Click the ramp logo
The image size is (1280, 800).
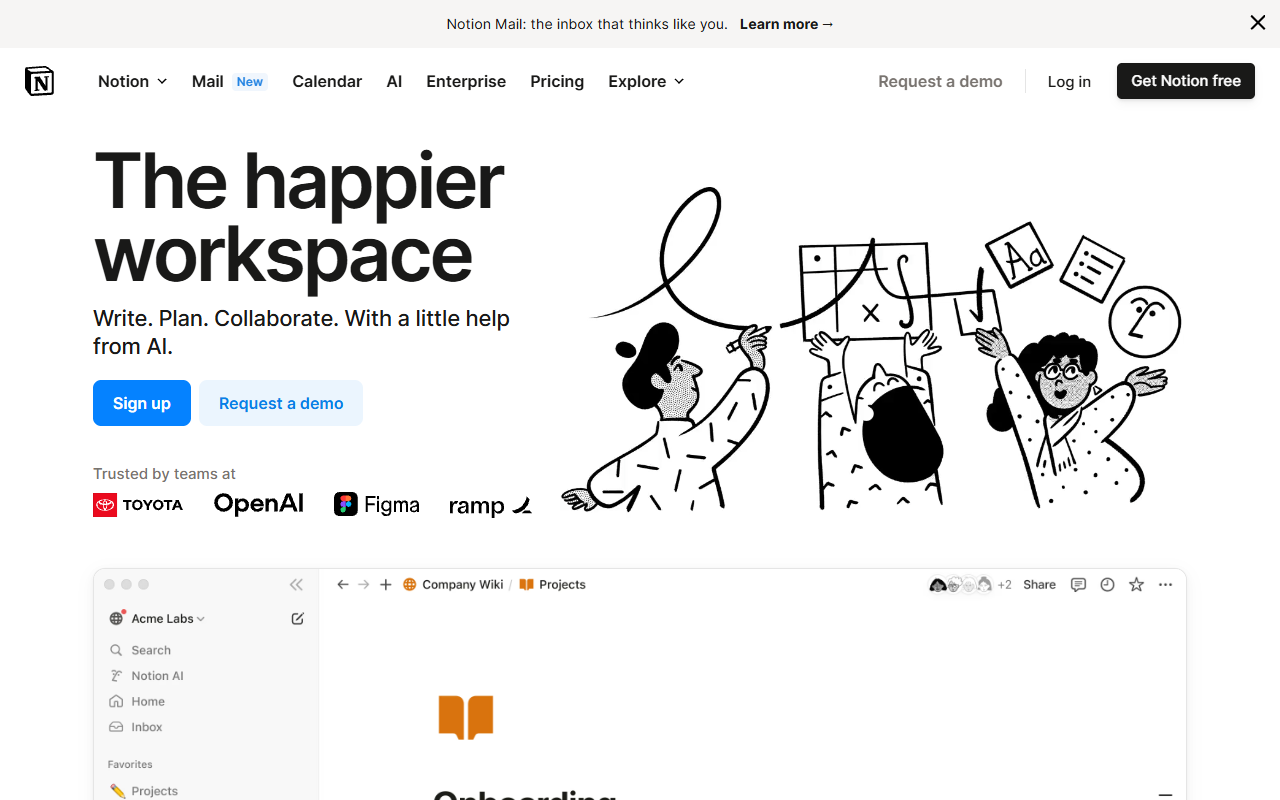(490, 506)
